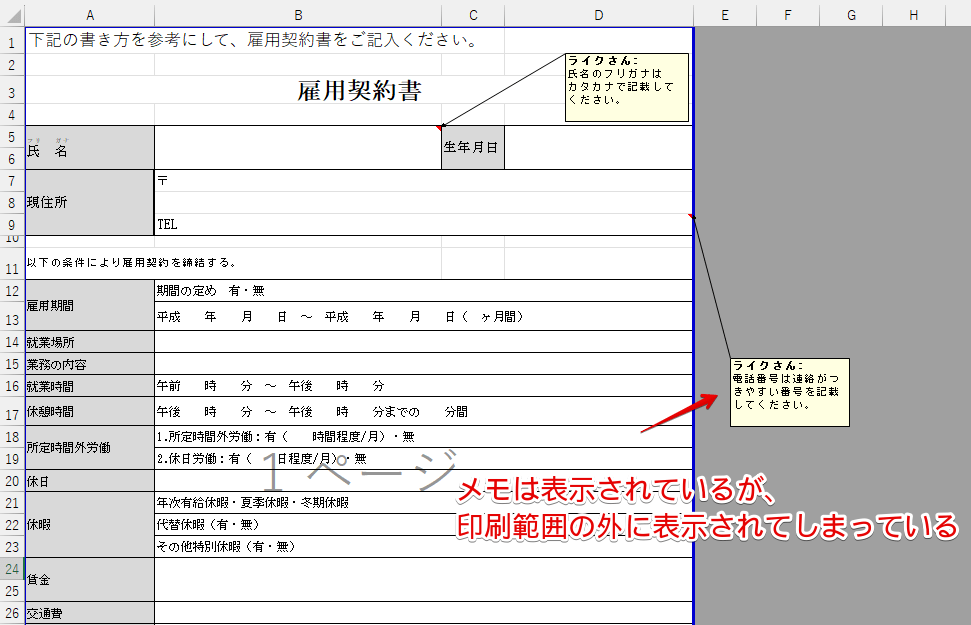Click the 〒 postal code entry cell
The height and width of the screenshot is (625, 971).
[300, 181]
